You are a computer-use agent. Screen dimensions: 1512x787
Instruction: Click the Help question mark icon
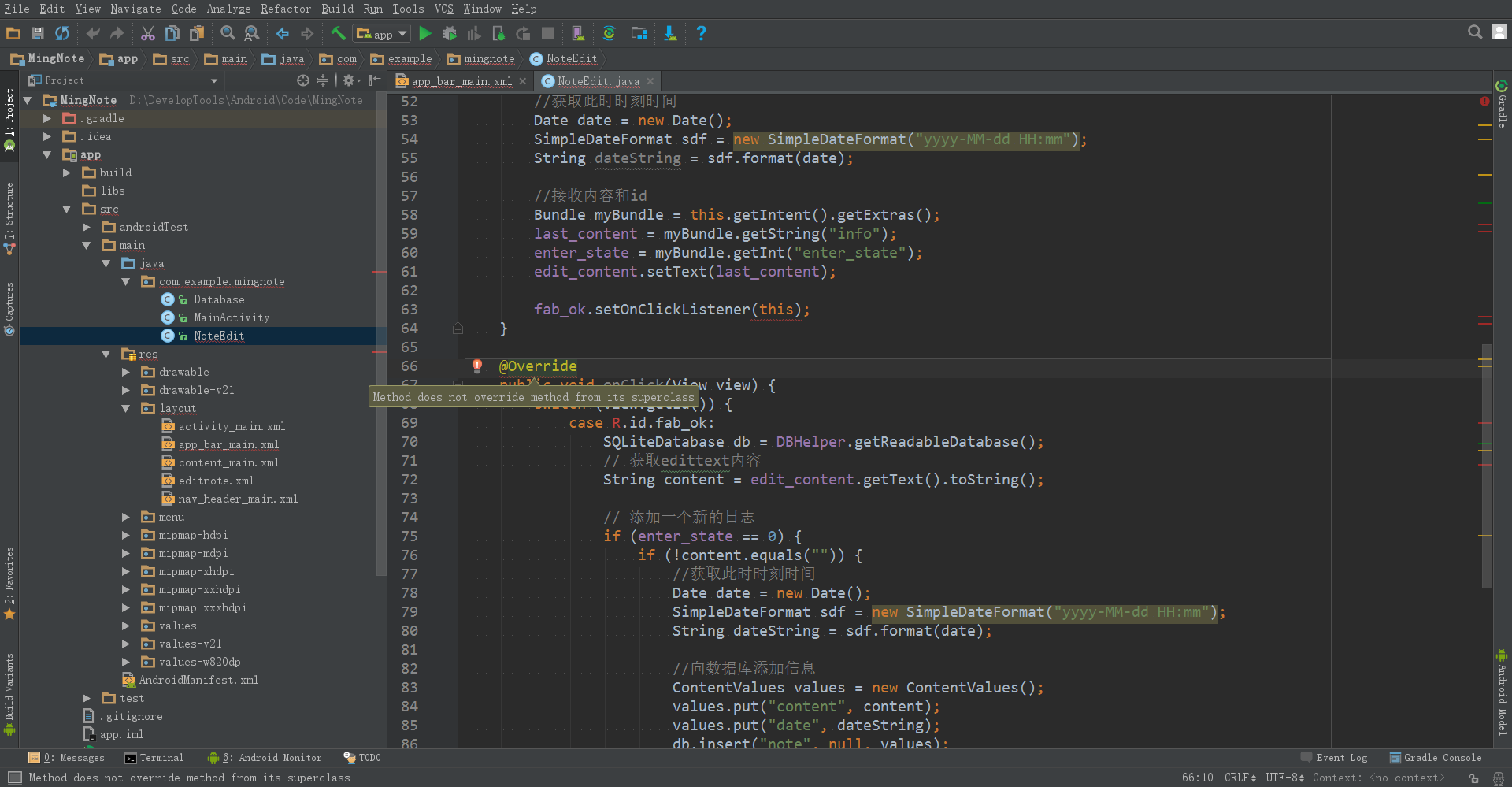tap(701, 33)
